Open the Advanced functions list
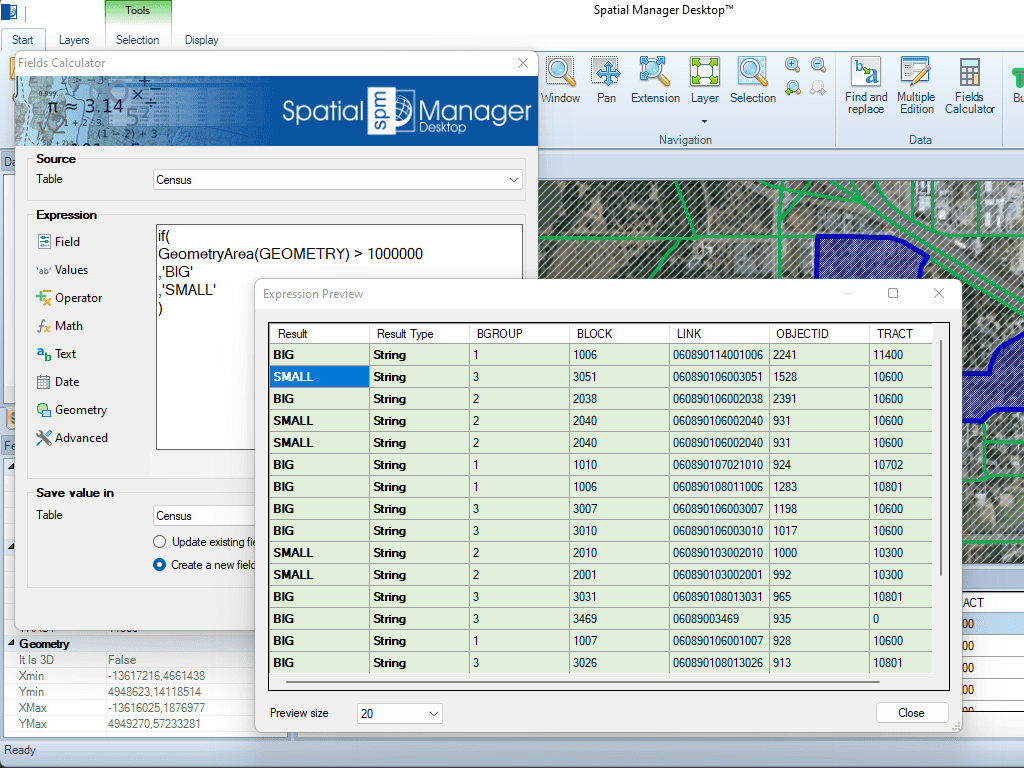 pos(72,438)
